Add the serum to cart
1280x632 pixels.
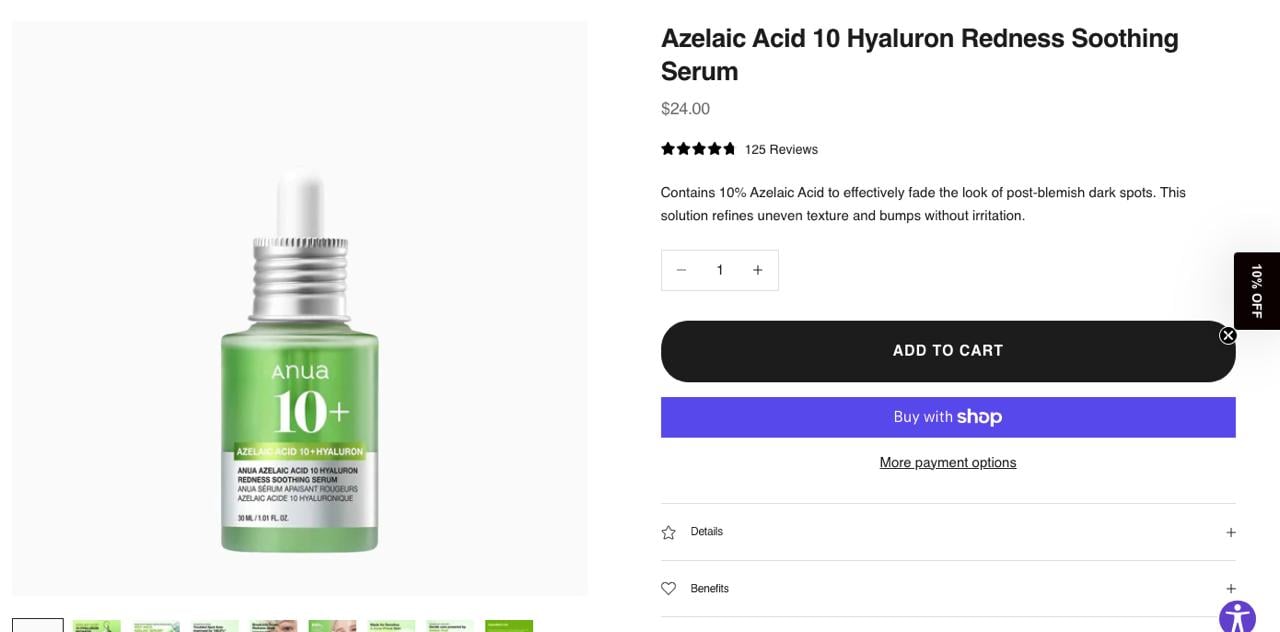pyautogui.click(x=948, y=351)
